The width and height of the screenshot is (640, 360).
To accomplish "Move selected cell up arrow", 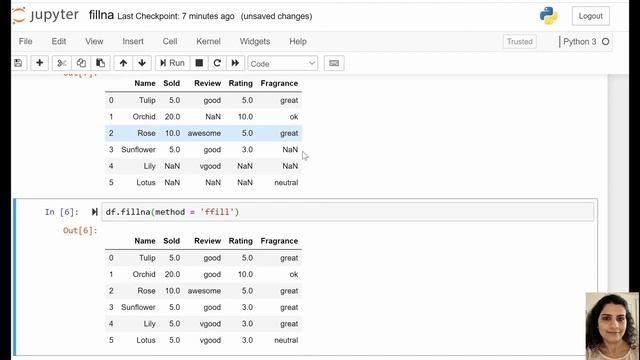I will point(123,63).
